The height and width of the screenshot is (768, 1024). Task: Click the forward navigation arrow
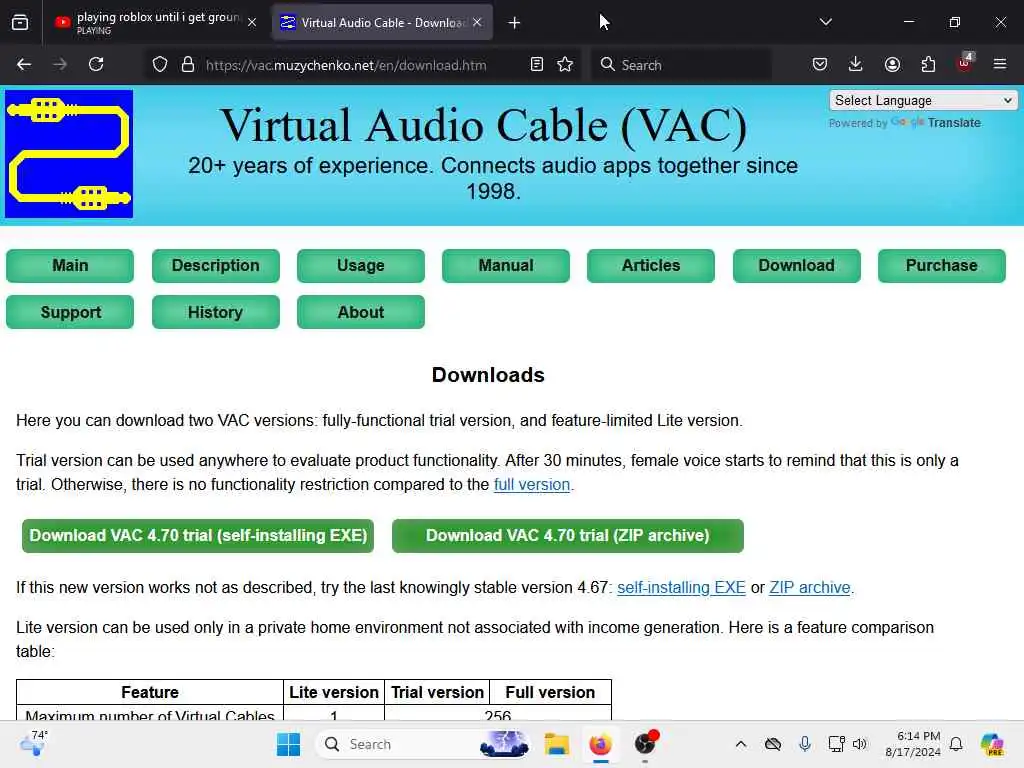point(59,64)
